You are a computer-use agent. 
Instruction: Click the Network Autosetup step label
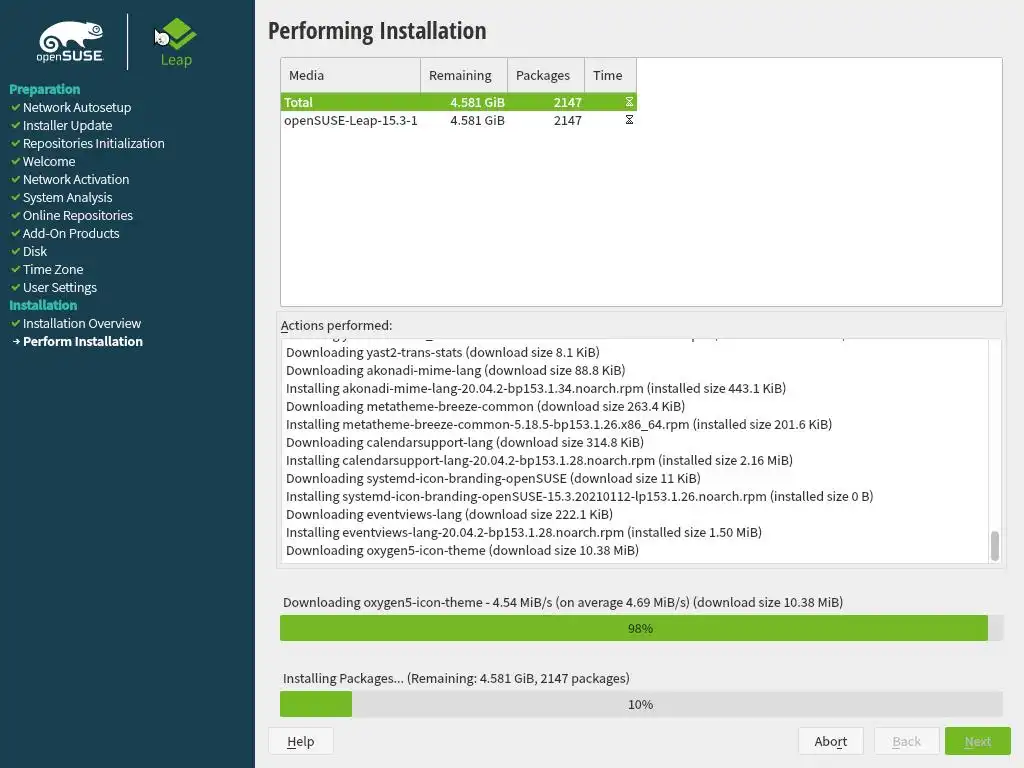tap(77, 107)
